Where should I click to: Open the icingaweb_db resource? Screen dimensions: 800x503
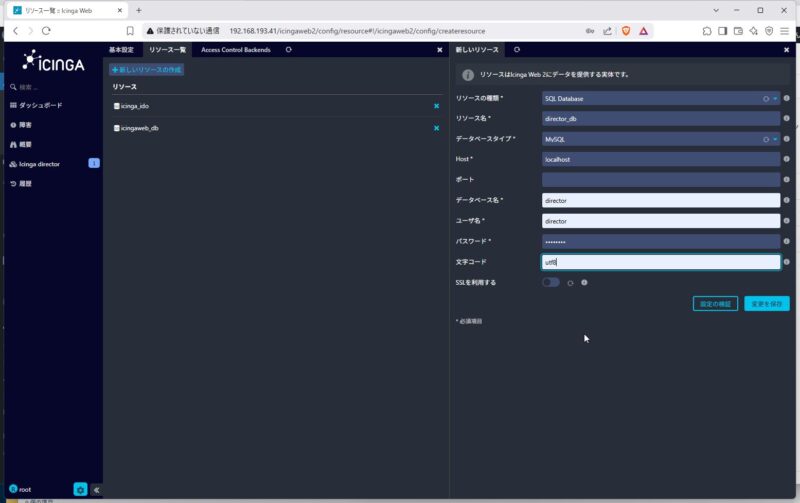(139, 128)
